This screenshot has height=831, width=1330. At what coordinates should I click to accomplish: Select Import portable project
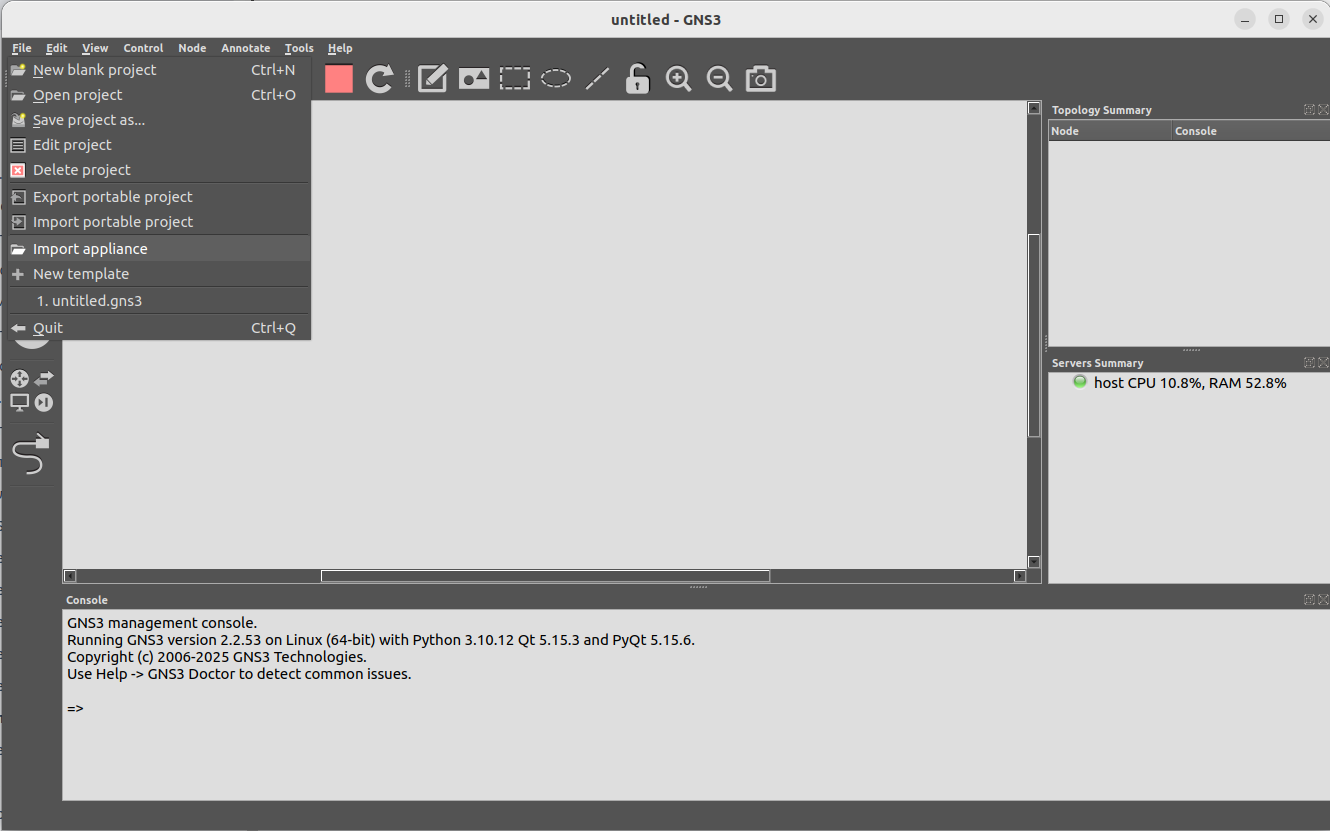click(159, 222)
